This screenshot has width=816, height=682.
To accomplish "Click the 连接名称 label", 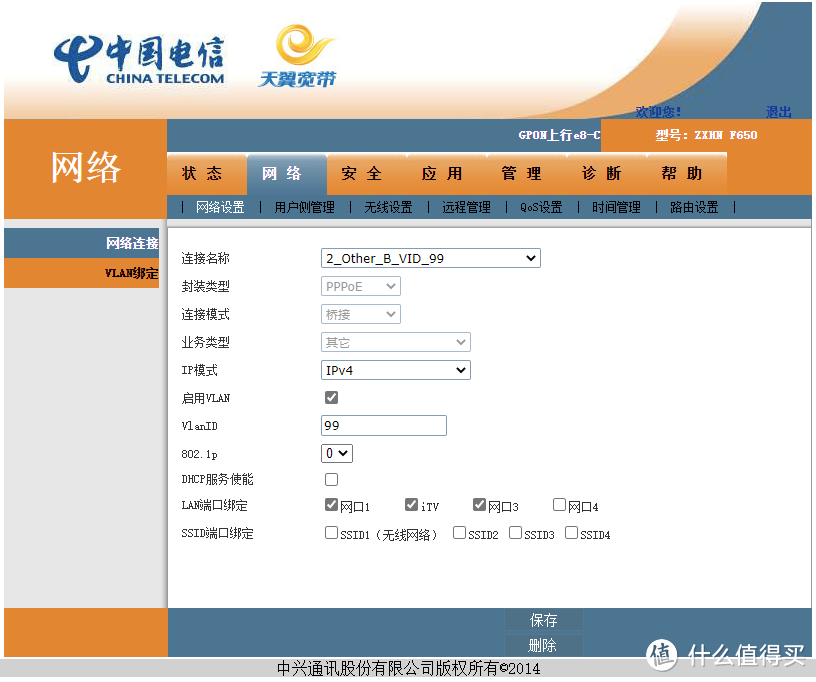I will click(x=205, y=258).
